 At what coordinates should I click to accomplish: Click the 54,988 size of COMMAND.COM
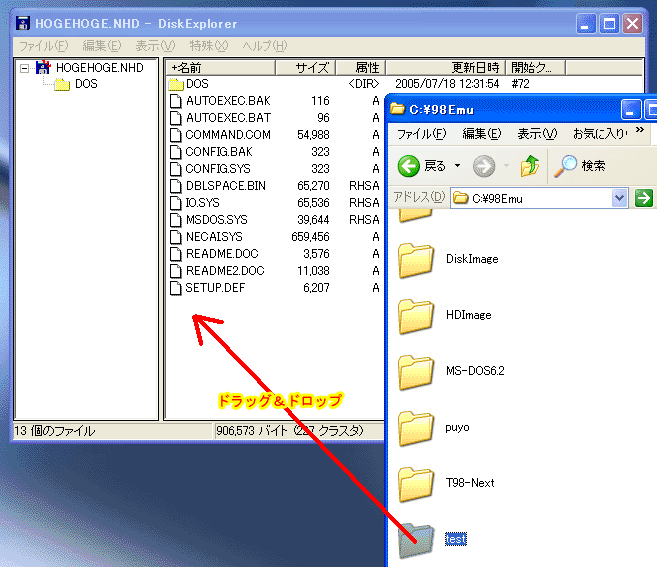coord(313,135)
